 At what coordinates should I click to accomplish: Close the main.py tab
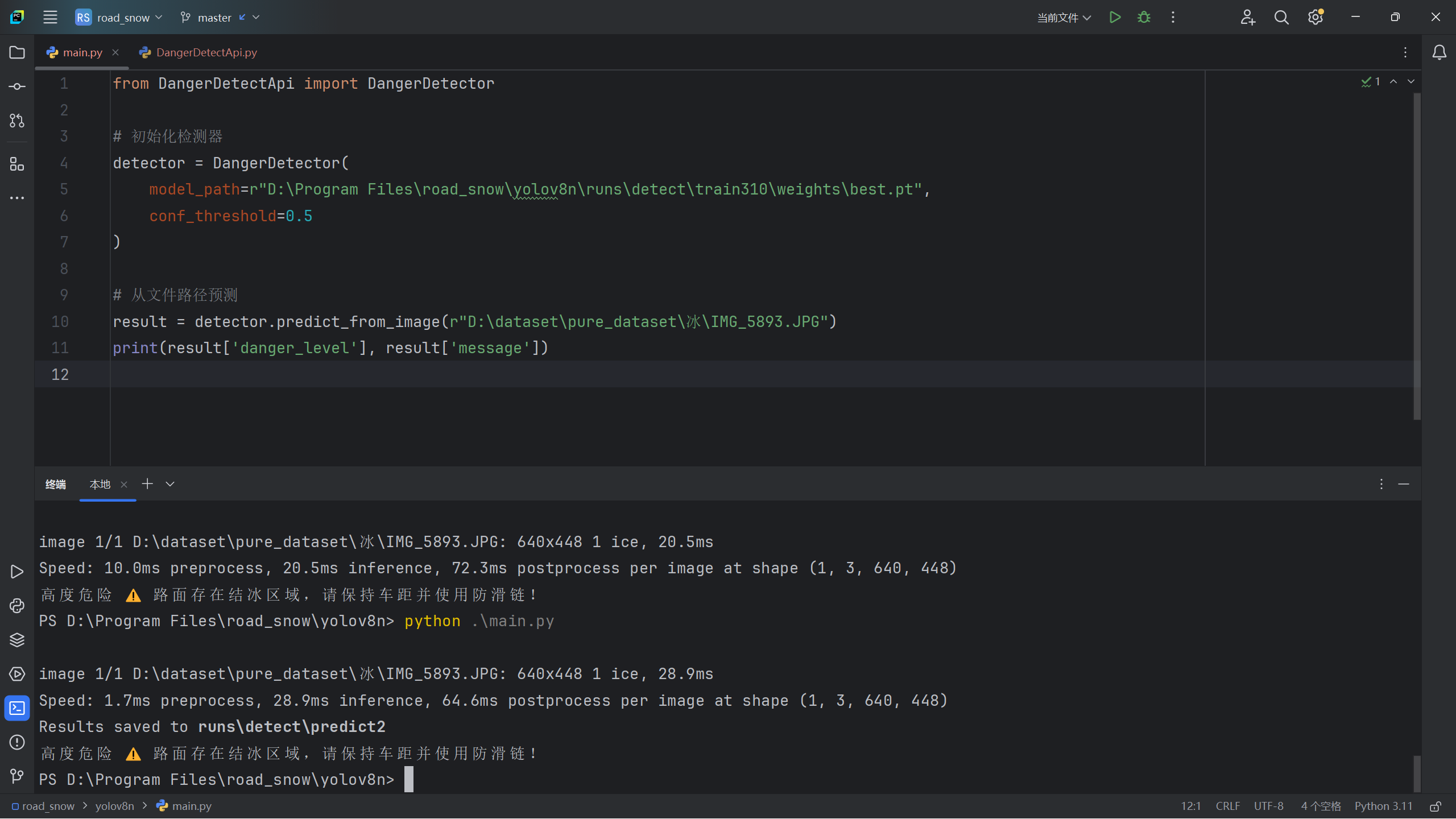pyautogui.click(x=115, y=52)
